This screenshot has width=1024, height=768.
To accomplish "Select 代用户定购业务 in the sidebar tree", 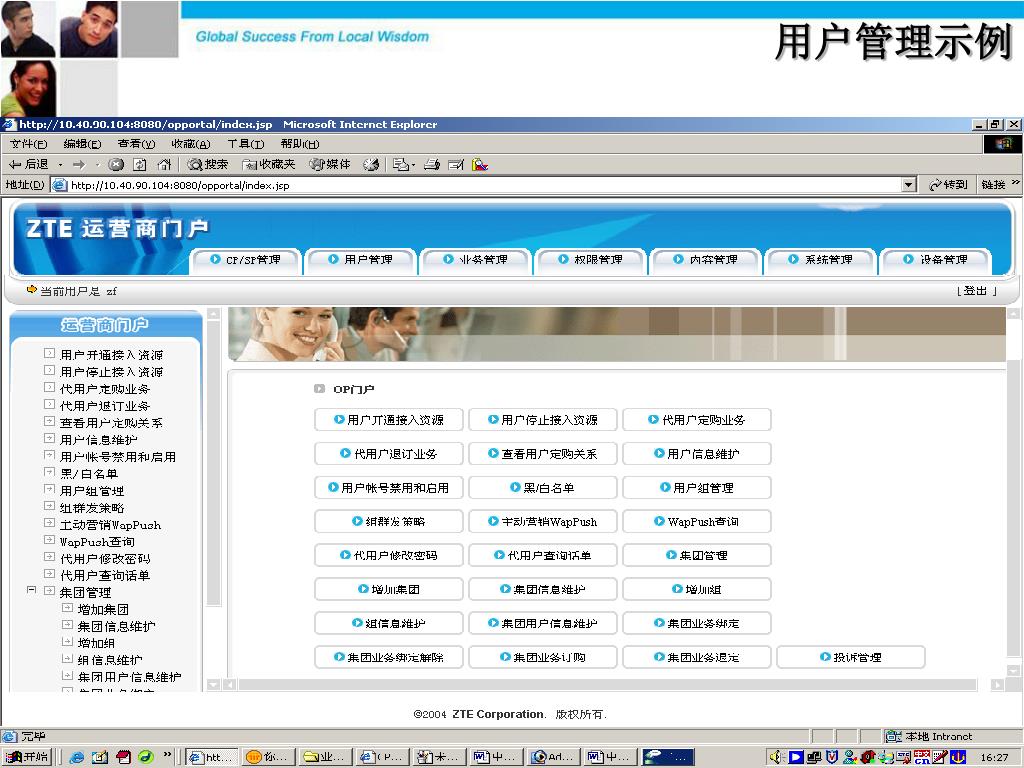I will [104, 389].
